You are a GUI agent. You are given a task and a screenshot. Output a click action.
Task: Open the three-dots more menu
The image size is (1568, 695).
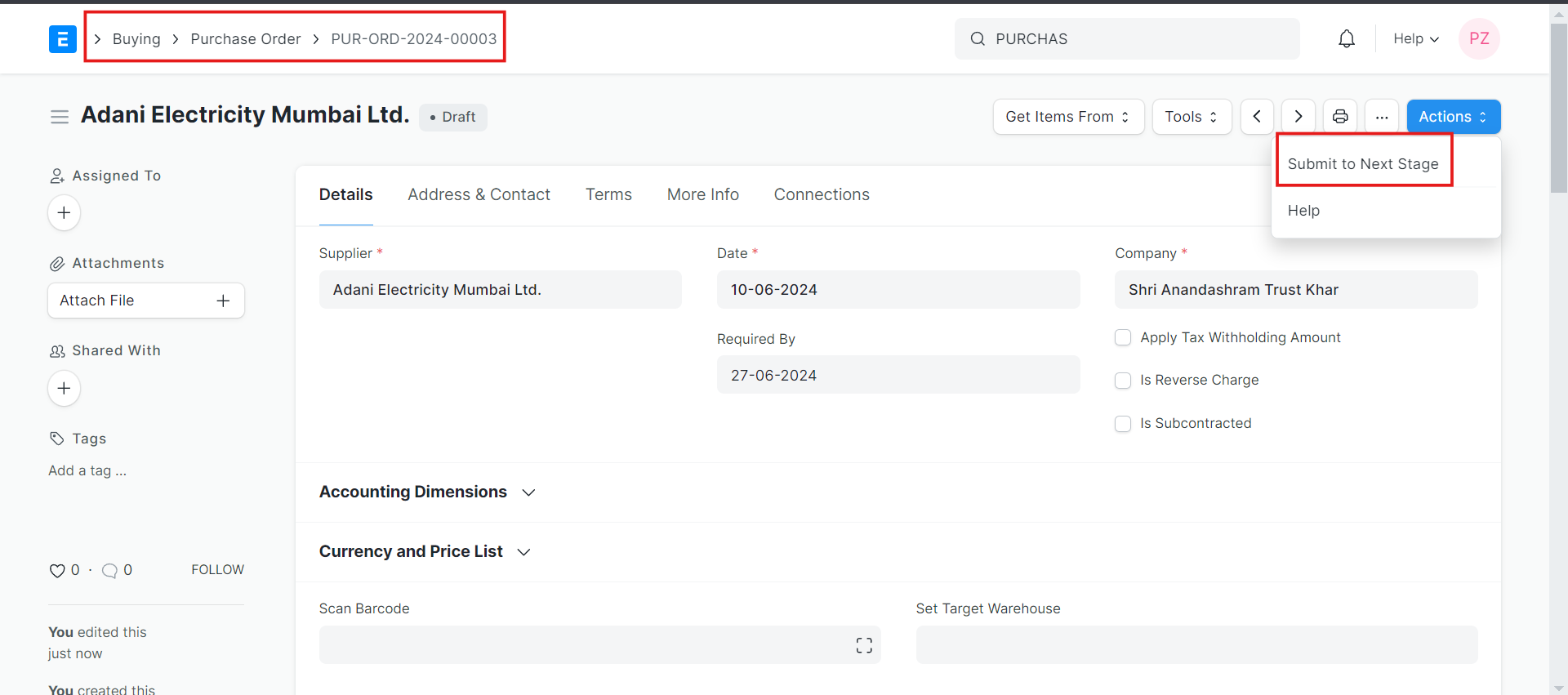coord(1382,117)
